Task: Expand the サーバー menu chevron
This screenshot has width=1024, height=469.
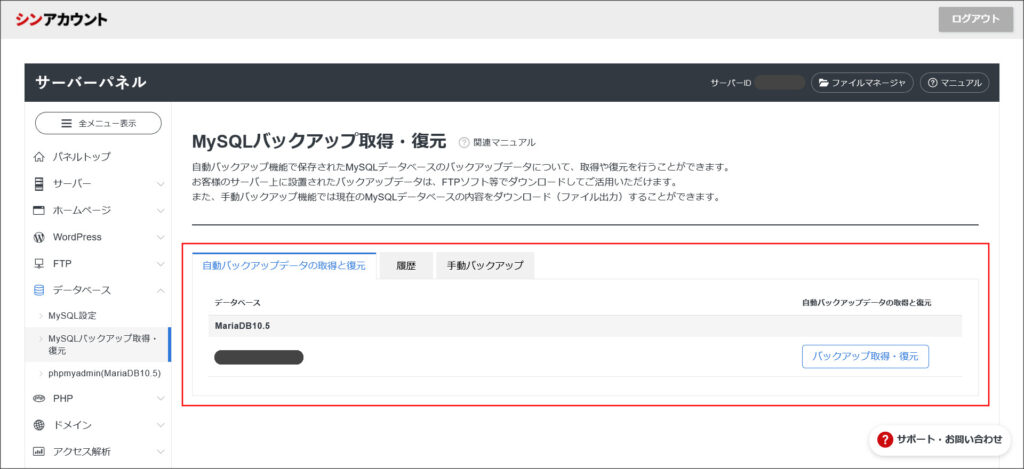Action: click(x=161, y=184)
